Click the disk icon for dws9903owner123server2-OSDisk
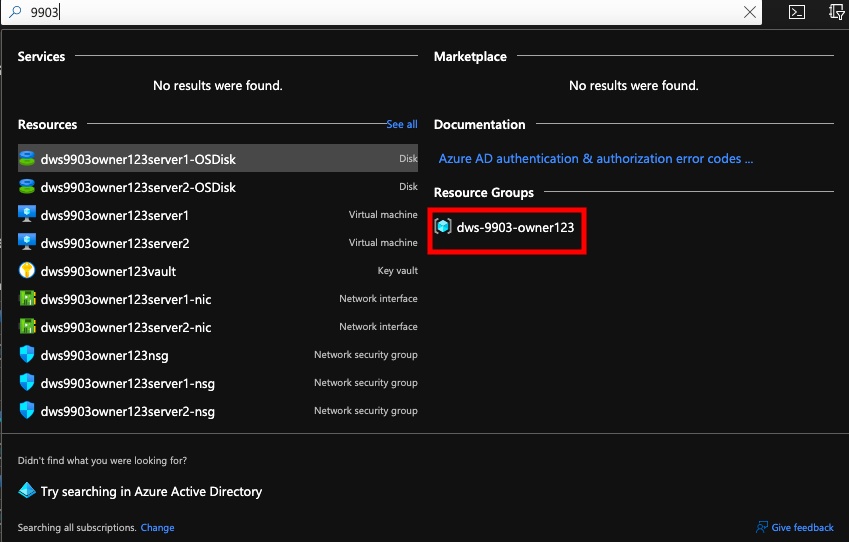This screenshot has height=542, width=849. pyautogui.click(x=27, y=186)
